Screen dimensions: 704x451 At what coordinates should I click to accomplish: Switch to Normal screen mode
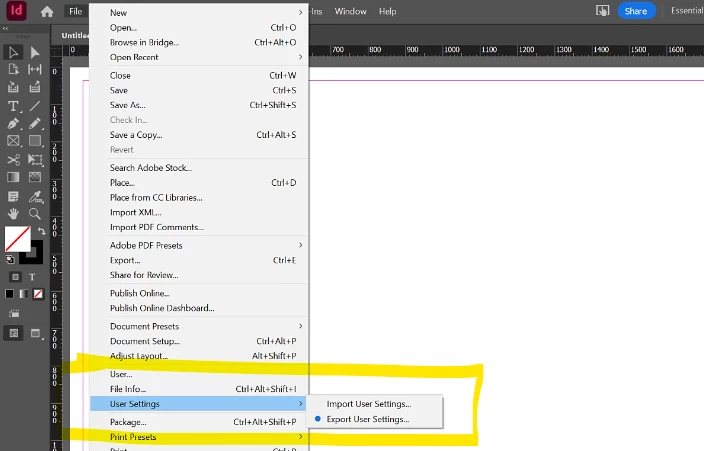point(14,333)
